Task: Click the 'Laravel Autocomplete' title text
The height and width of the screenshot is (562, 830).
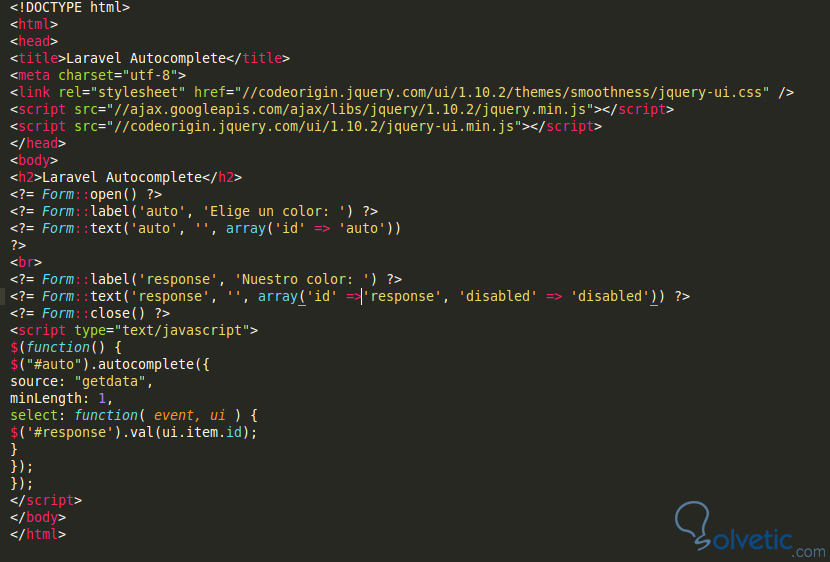Action: click(147, 58)
